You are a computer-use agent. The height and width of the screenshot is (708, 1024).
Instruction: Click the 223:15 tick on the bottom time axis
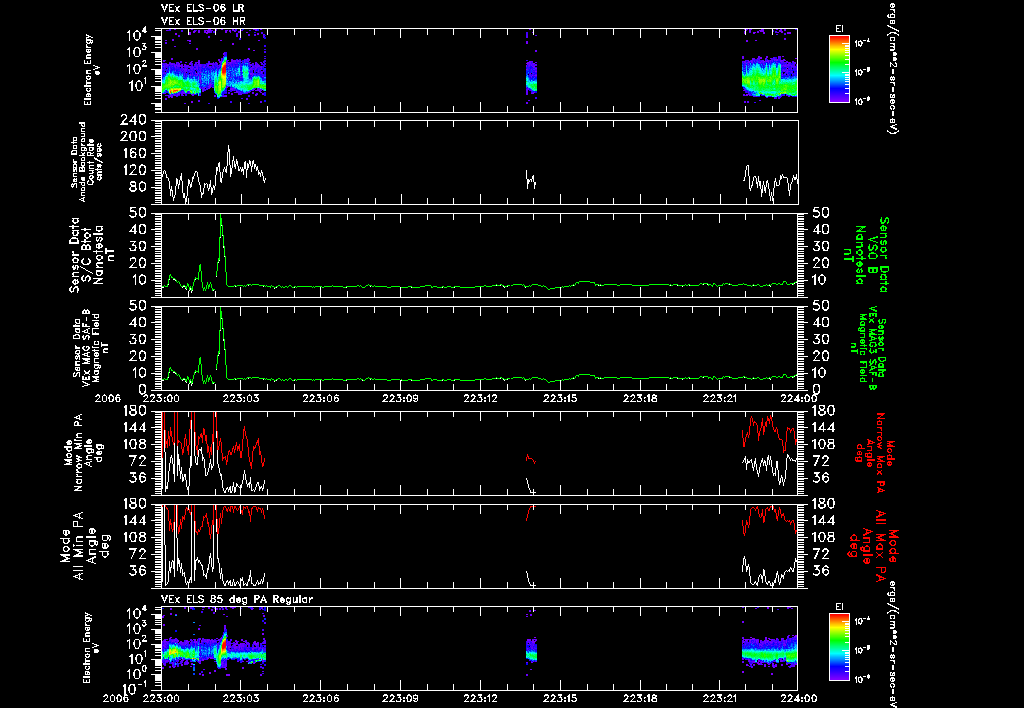coord(560,698)
